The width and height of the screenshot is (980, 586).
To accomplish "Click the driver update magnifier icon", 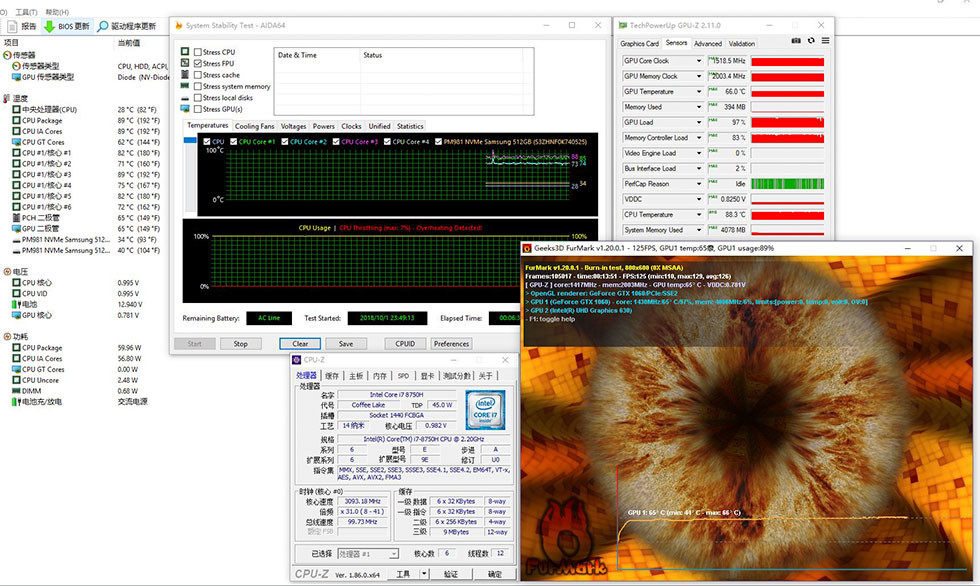I will click(x=103, y=26).
